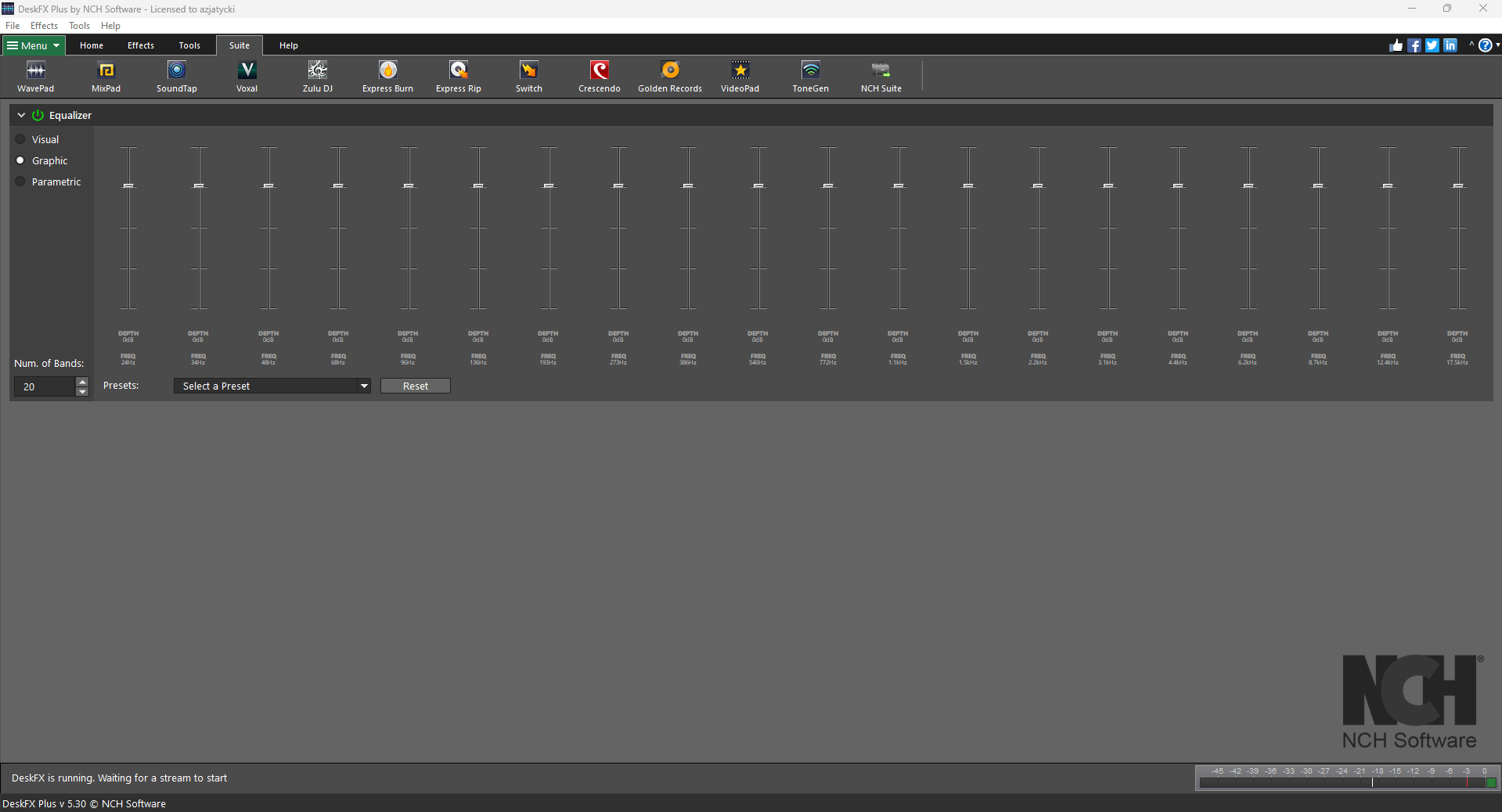Launch WavePad from the Suite toolbar
Viewport: 1502px width, 812px height.
36,77
